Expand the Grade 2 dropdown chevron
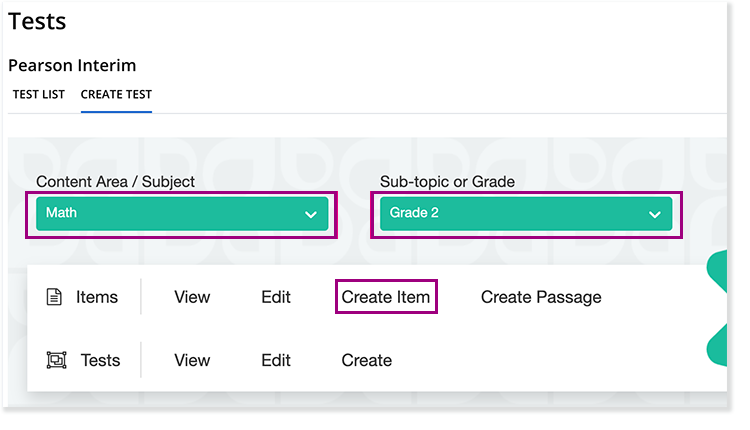 pyautogui.click(x=655, y=214)
